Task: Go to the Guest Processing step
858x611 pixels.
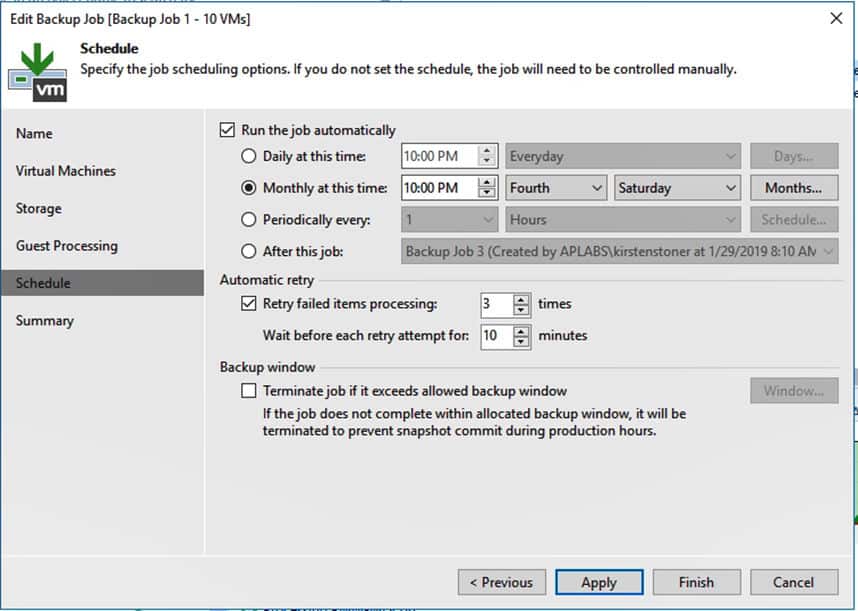Action: [x=102, y=246]
